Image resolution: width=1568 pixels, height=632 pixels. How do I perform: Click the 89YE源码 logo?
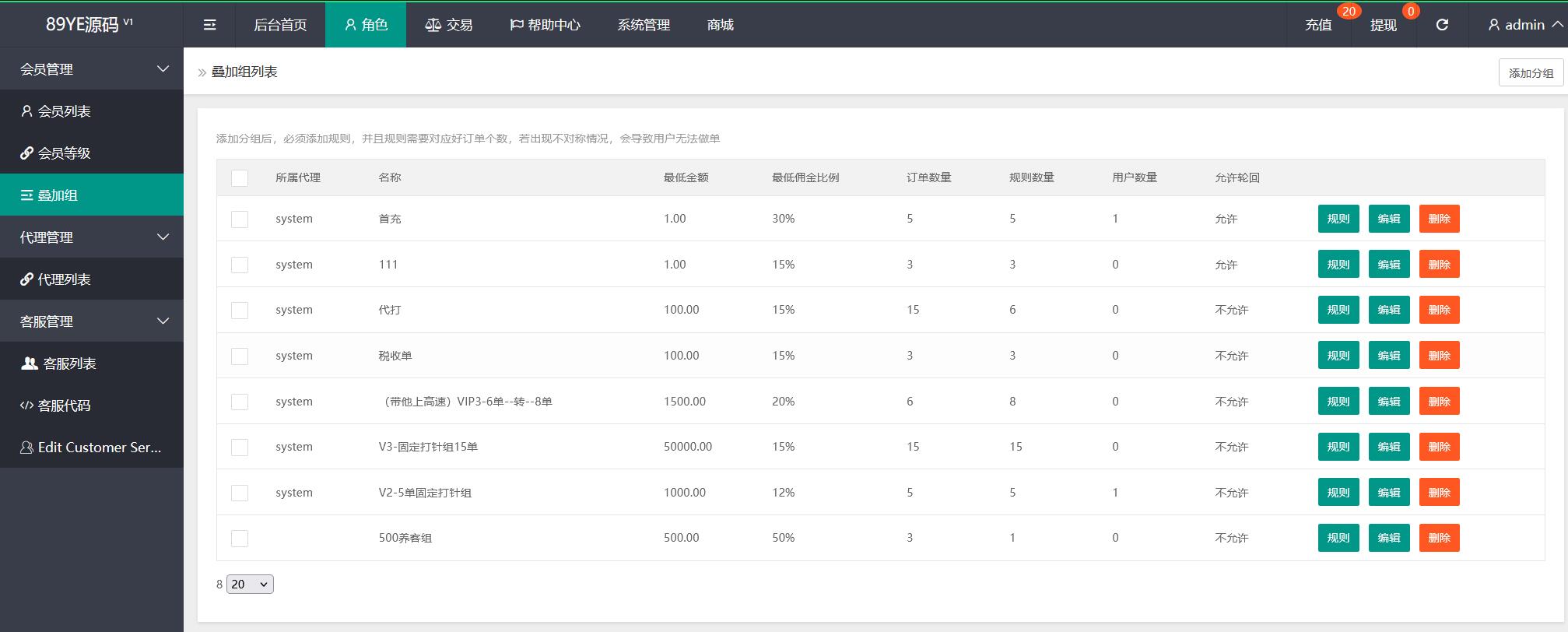(89, 25)
